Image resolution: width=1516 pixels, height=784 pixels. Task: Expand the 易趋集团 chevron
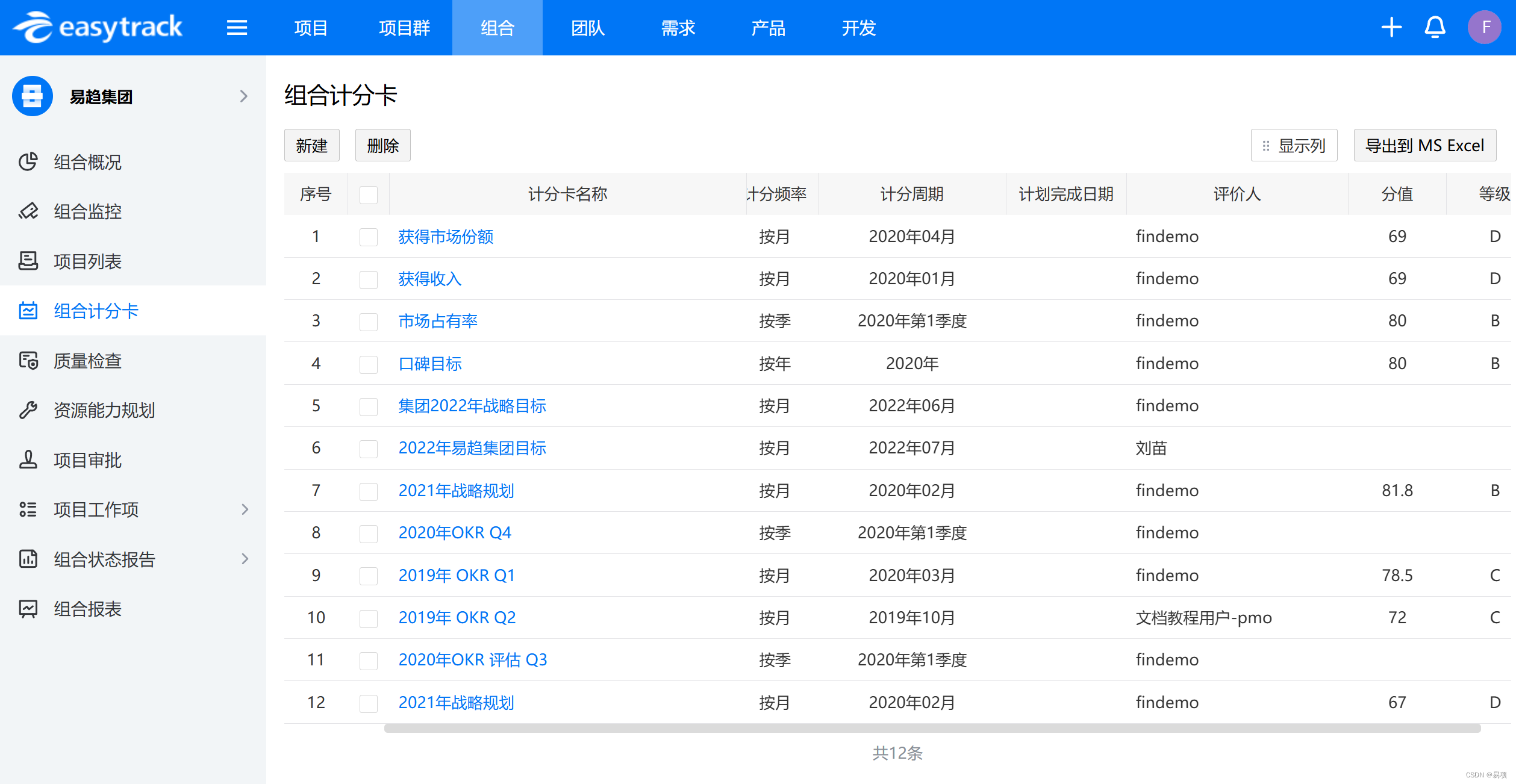click(x=243, y=96)
